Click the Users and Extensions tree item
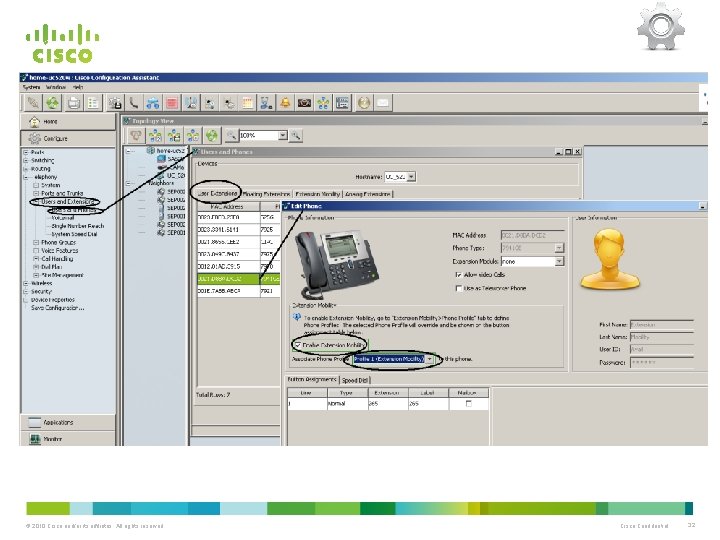Viewport: 720px width, 540px height. pos(67,202)
